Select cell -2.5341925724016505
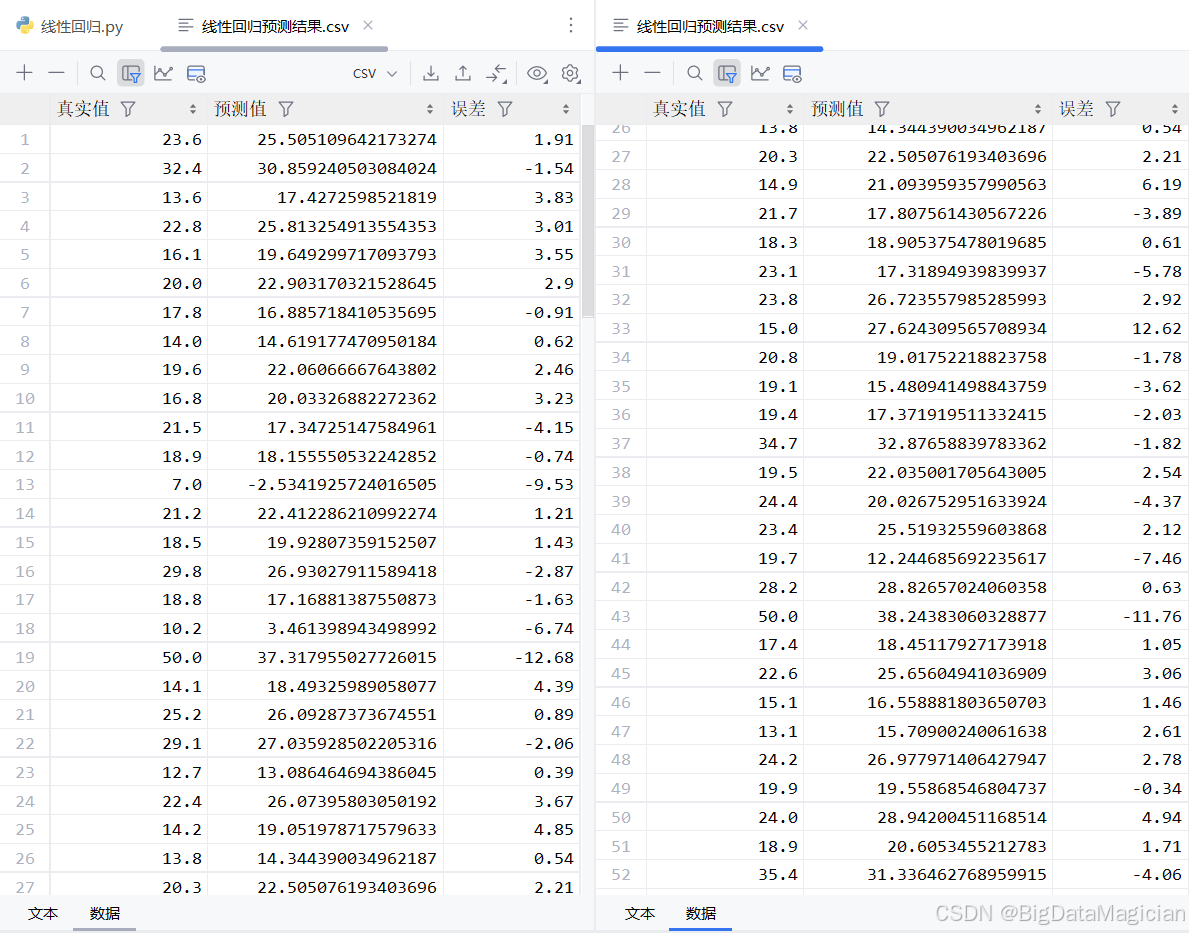The width and height of the screenshot is (1189, 933). [325, 485]
